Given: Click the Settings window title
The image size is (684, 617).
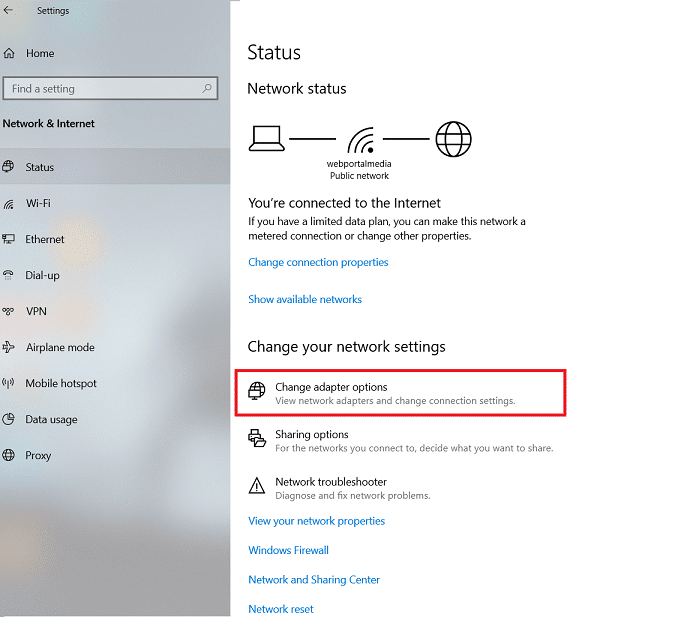Looking at the screenshot, I should 53,10.
